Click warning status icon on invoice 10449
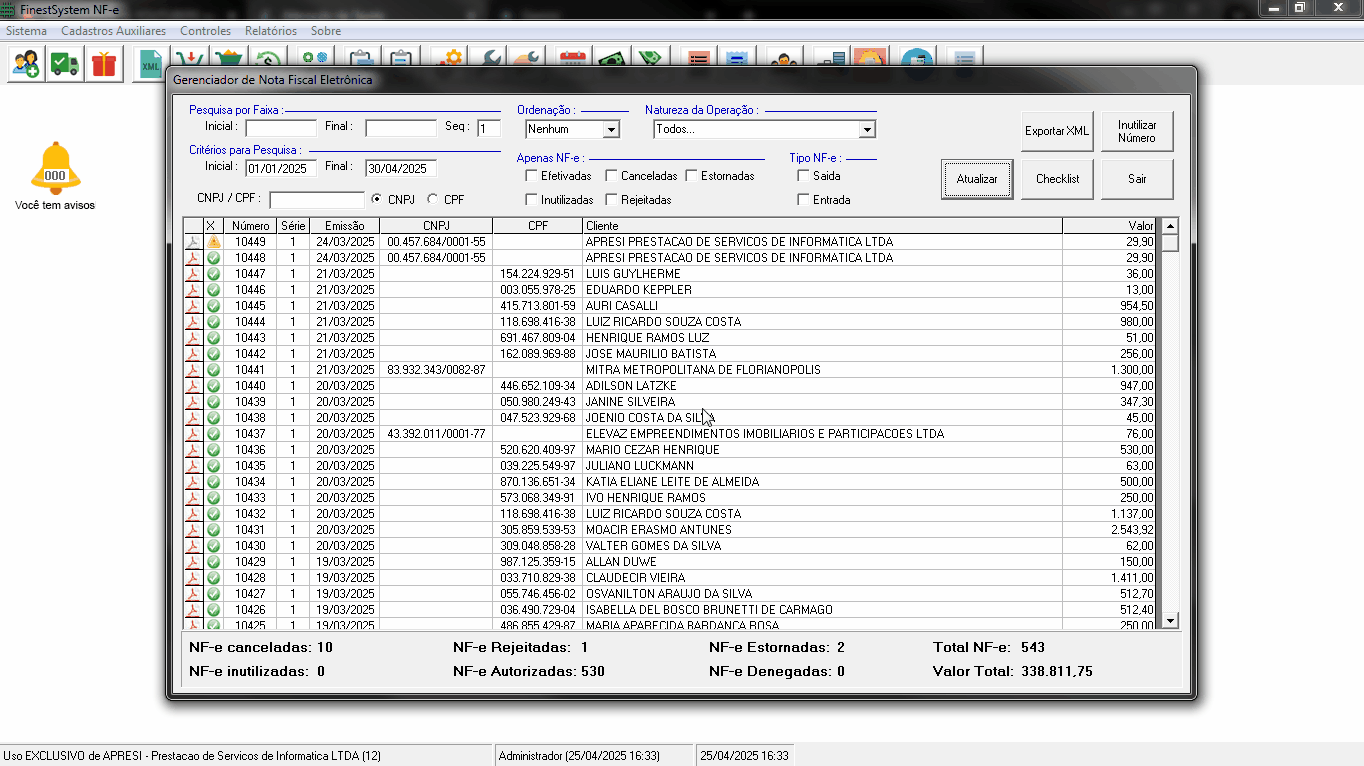The height and width of the screenshot is (766, 1364). pyautogui.click(x=213, y=242)
